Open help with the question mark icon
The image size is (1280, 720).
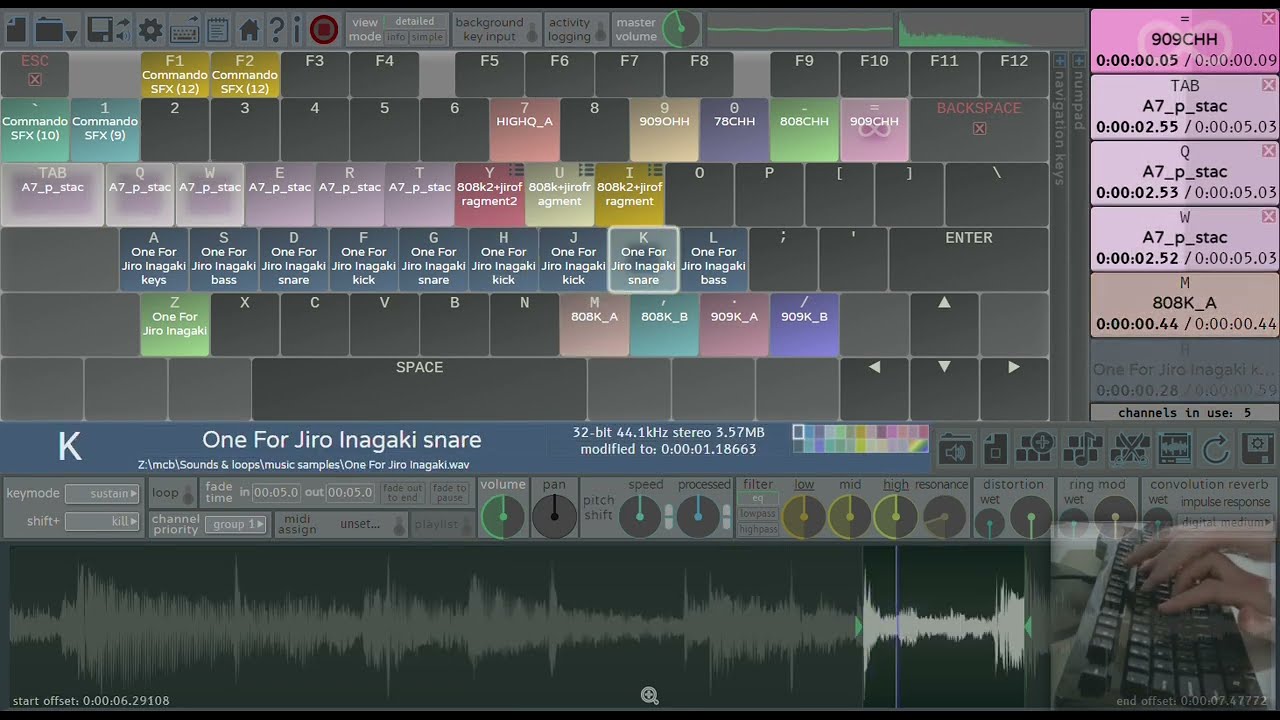[277, 29]
